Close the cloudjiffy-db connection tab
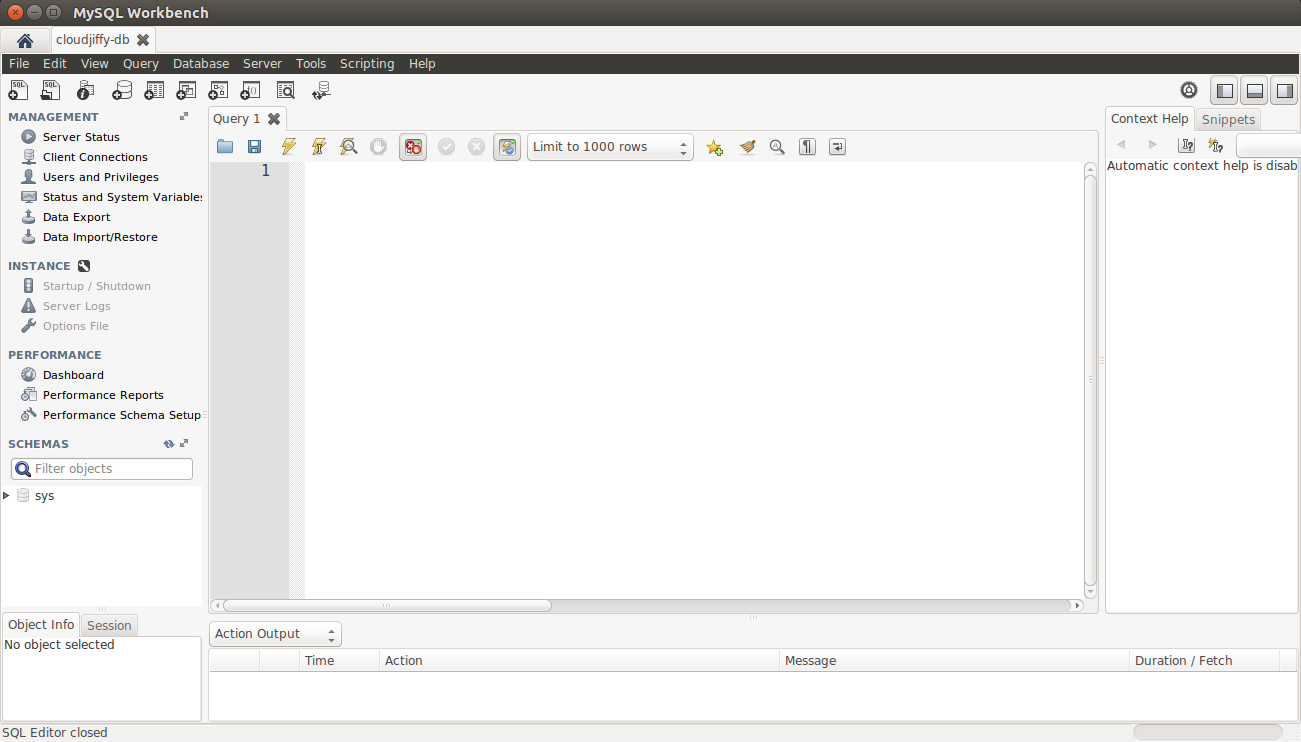Screen dimensions: 1301x742 143,40
